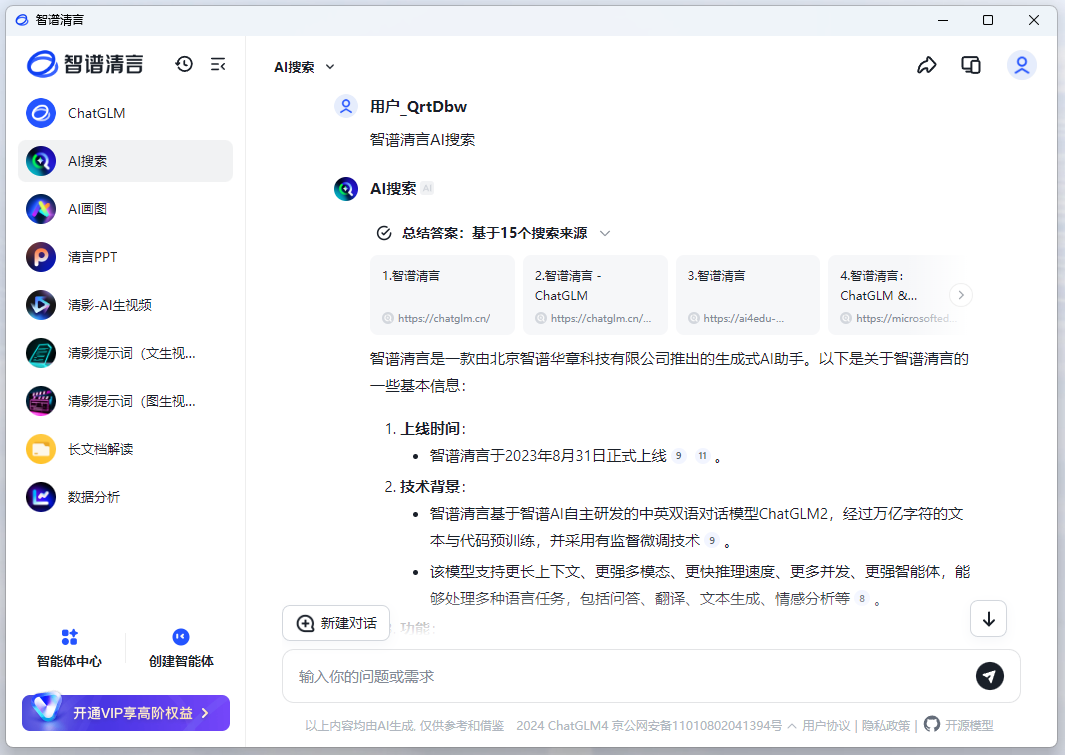This screenshot has width=1065, height=755.
Task: Click the checkmark icon beside 总结答案
Action: click(x=384, y=234)
